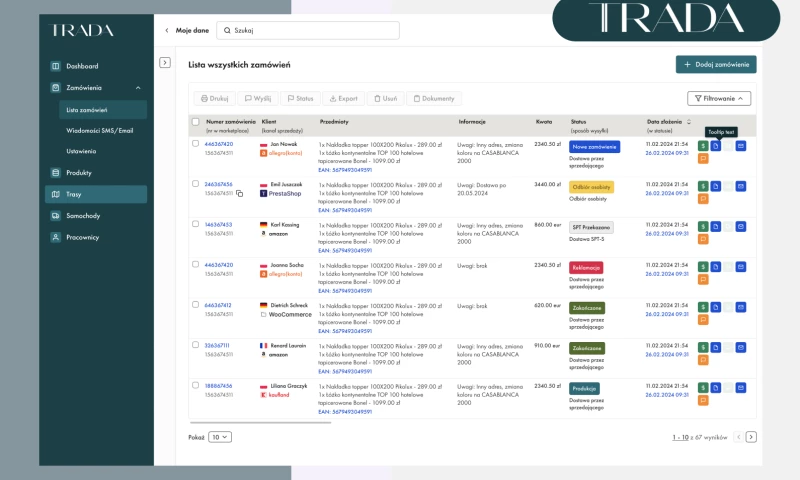Open the Filtrowanie filter dropdown
Viewport: 800px width, 480px height.
pyautogui.click(x=719, y=98)
